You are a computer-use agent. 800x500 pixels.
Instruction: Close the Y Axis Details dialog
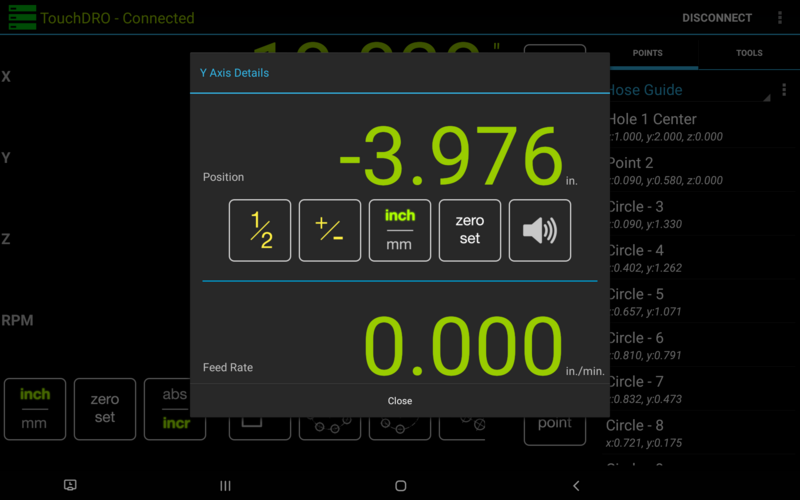click(x=399, y=401)
